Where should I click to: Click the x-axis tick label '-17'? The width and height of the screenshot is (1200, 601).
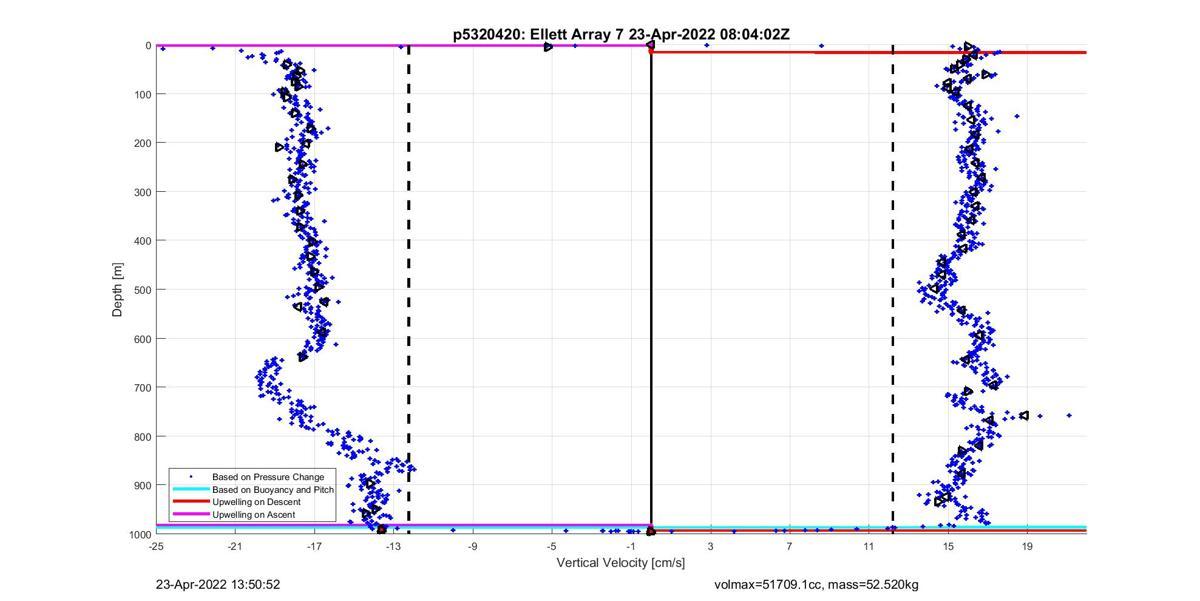(314, 547)
